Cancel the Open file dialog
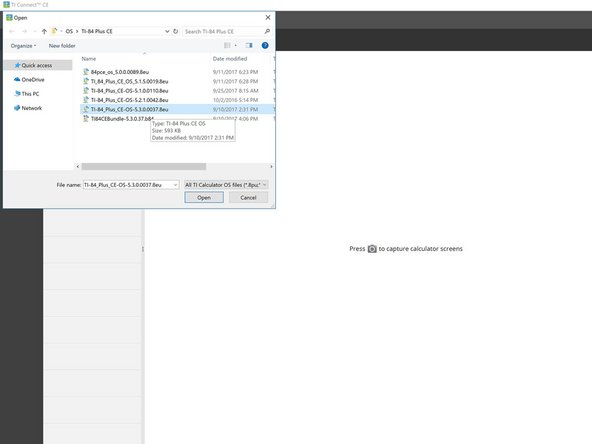 pyautogui.click(x=248, y=197)
